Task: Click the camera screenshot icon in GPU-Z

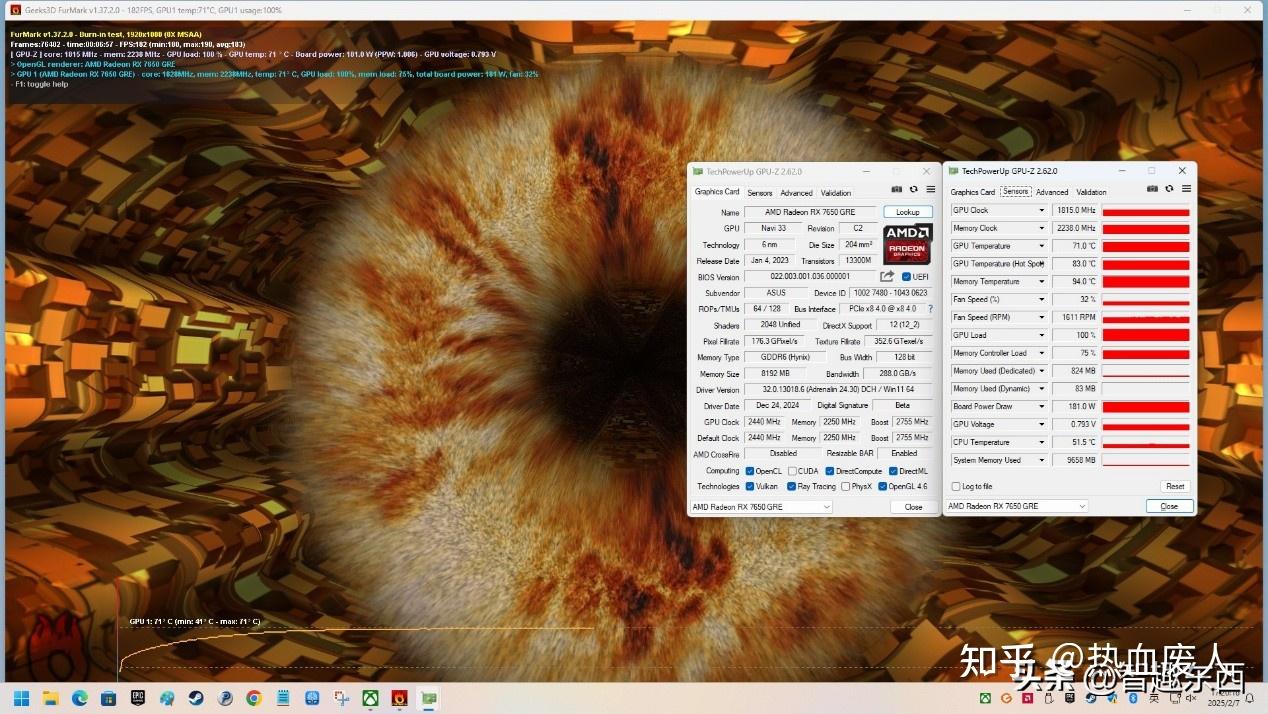Action: coord(896,189)
